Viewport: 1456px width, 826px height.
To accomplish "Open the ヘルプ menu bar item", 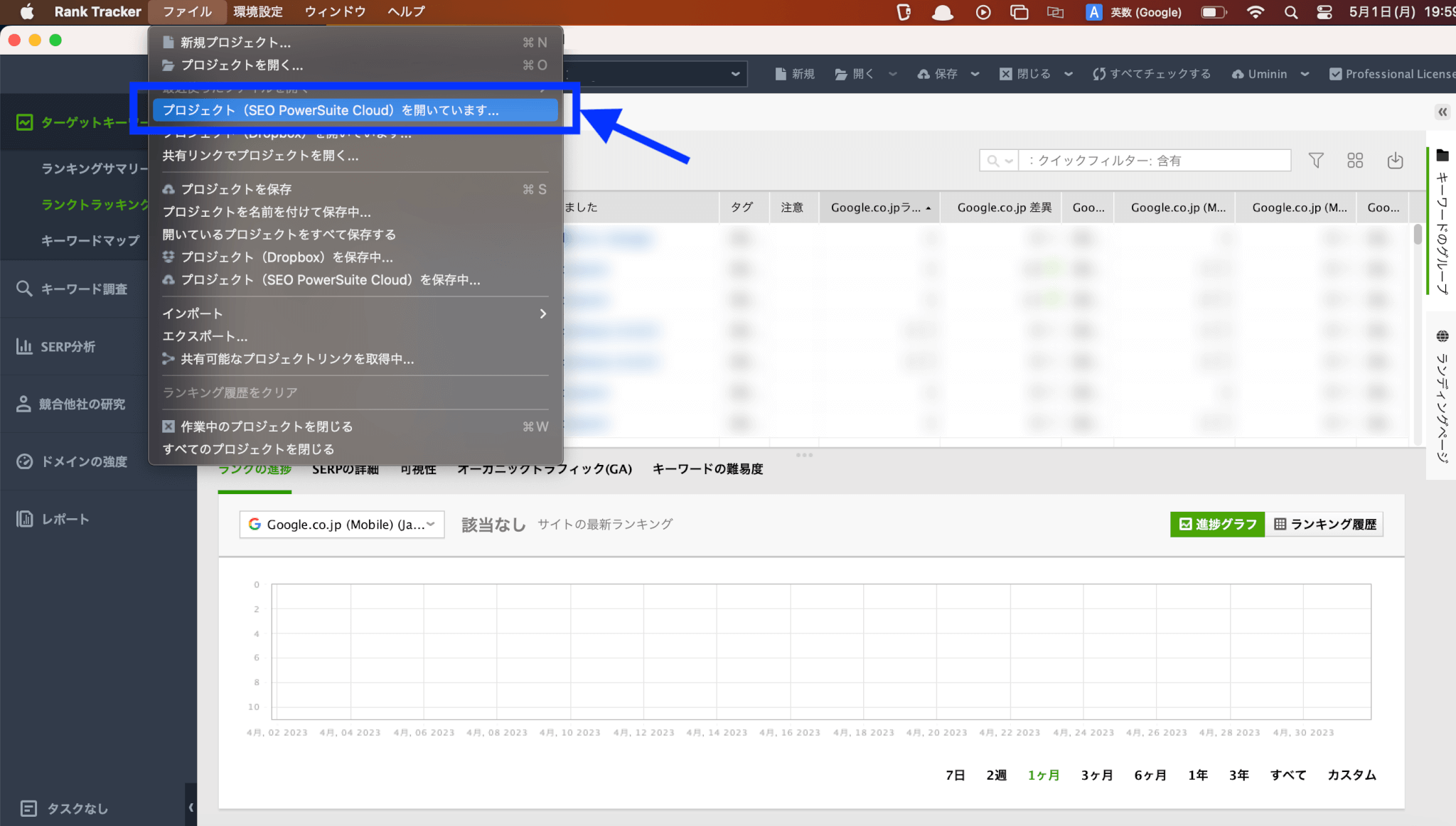I will (406, 12).
